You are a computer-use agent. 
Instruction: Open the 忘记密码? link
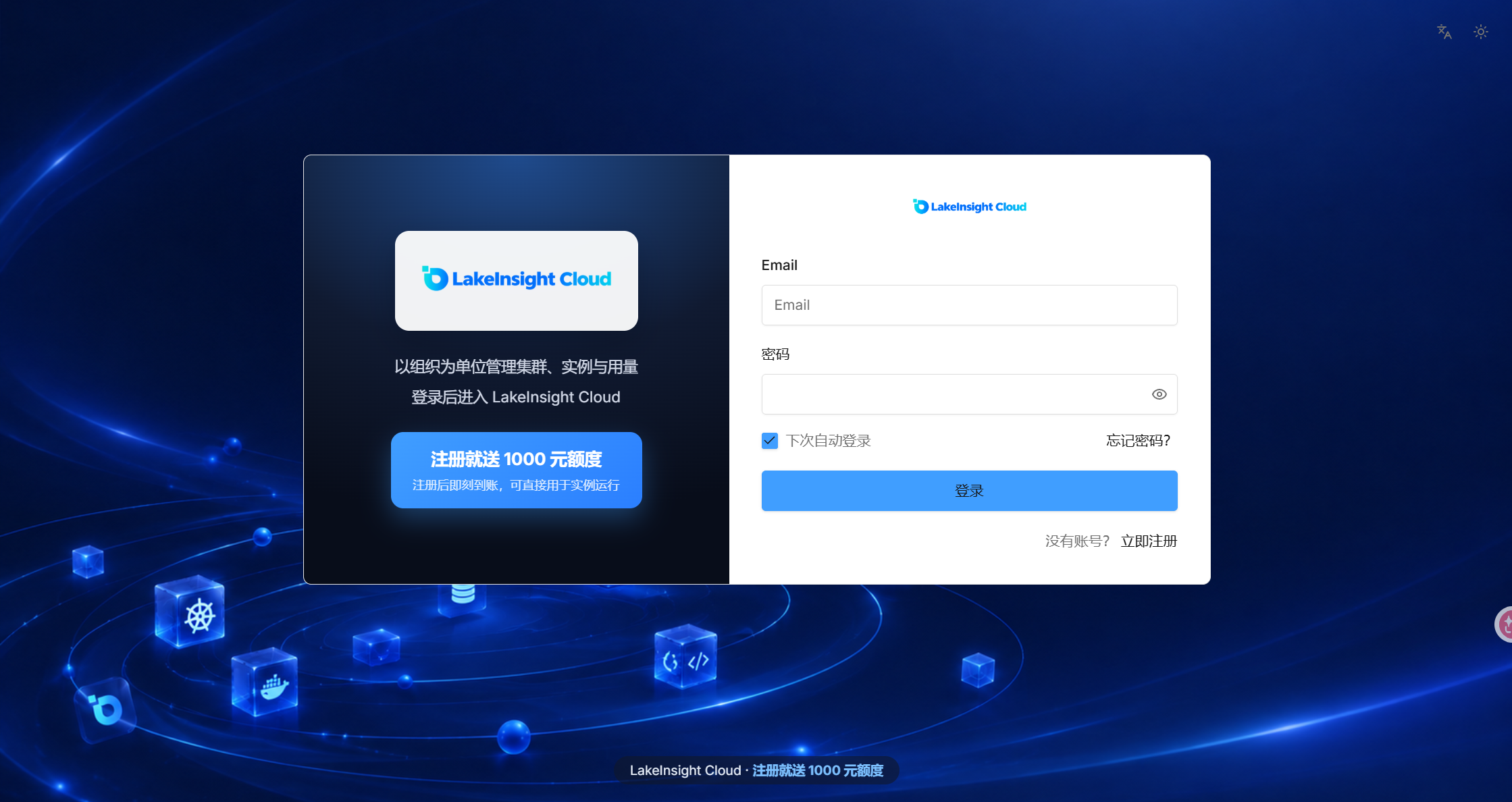(1138, 441)
